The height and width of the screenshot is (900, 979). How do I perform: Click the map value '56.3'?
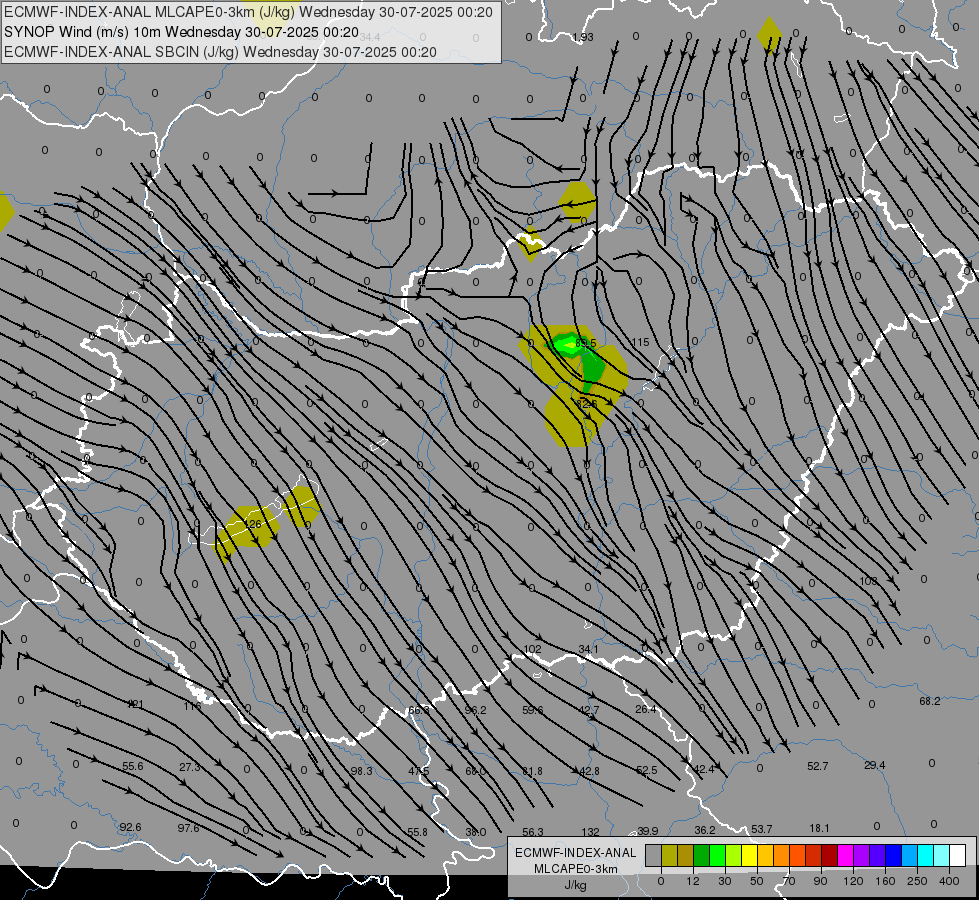(533, 832)
